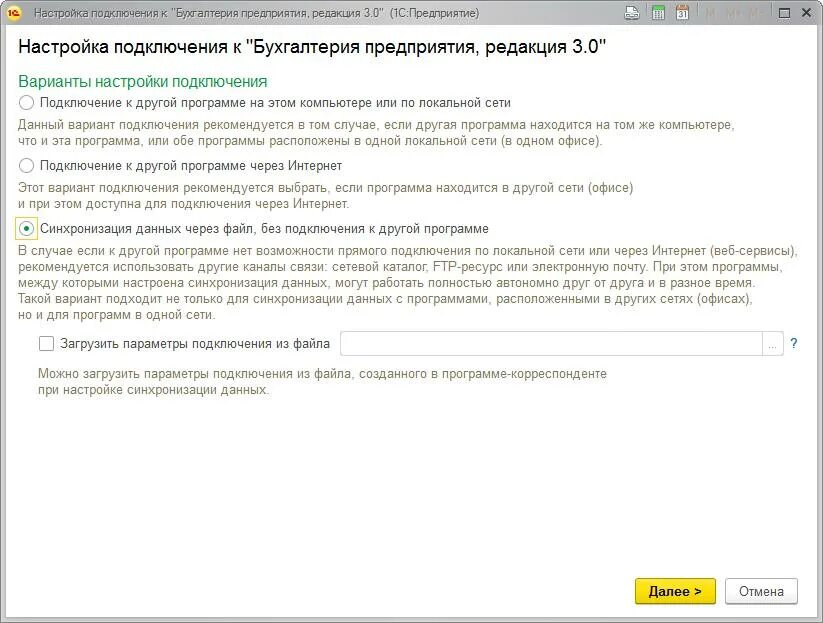The height and width of the screenshot is (623, 823).
Task: Click the disabled M+ memory button
Action: 733,13
